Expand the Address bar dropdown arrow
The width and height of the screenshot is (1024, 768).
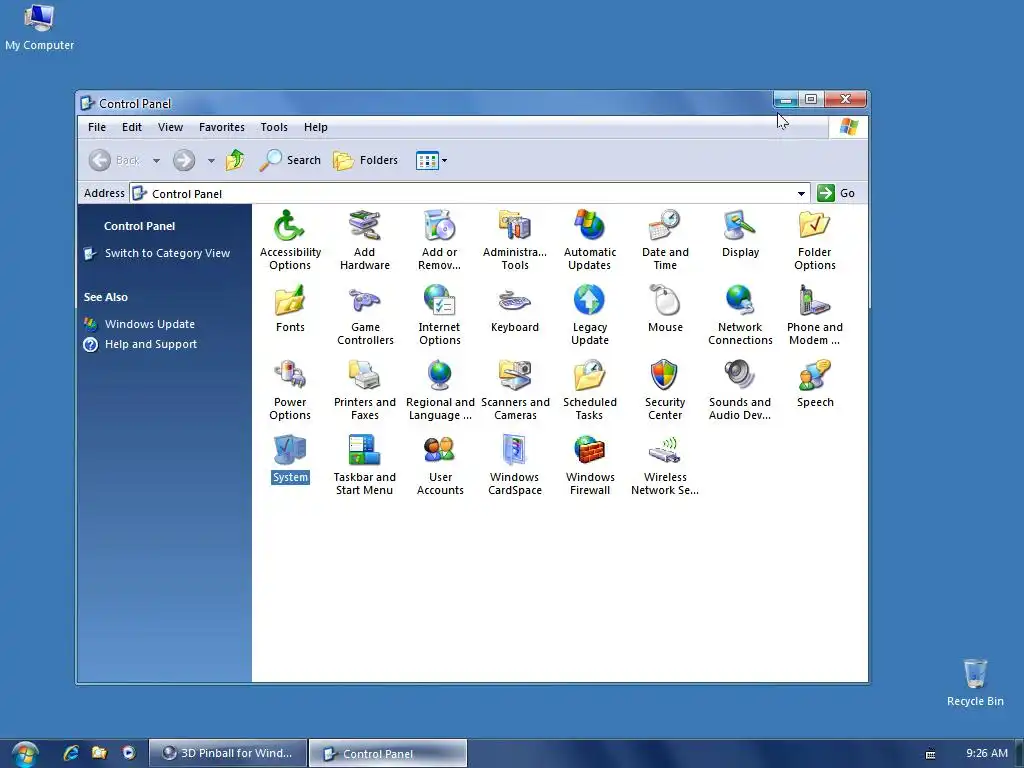[x=801, y=193]
